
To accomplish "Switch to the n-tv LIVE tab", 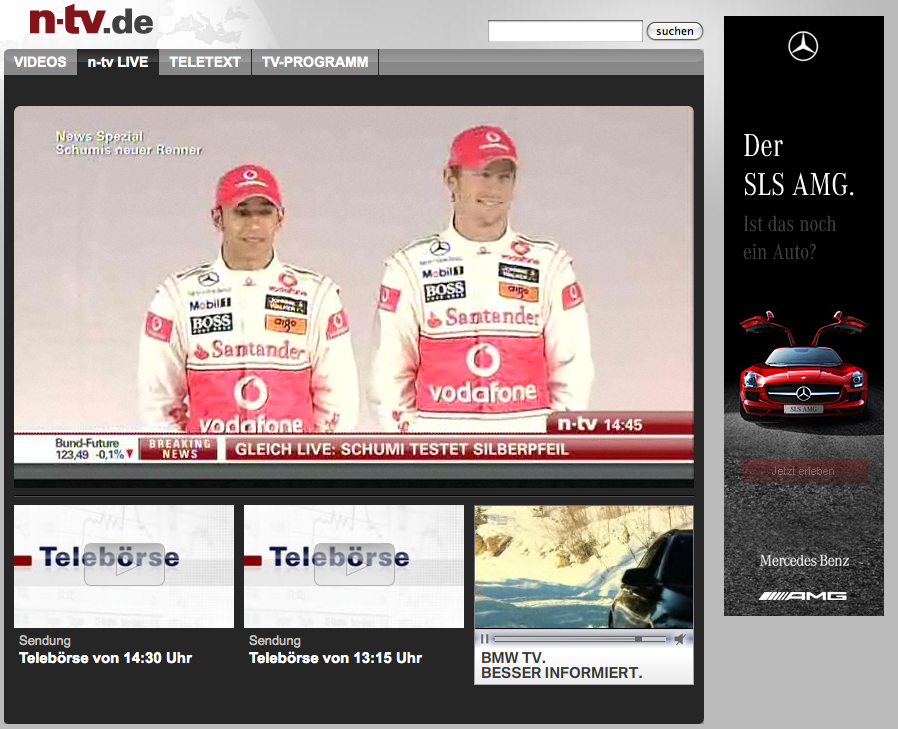I will point(118,62).
